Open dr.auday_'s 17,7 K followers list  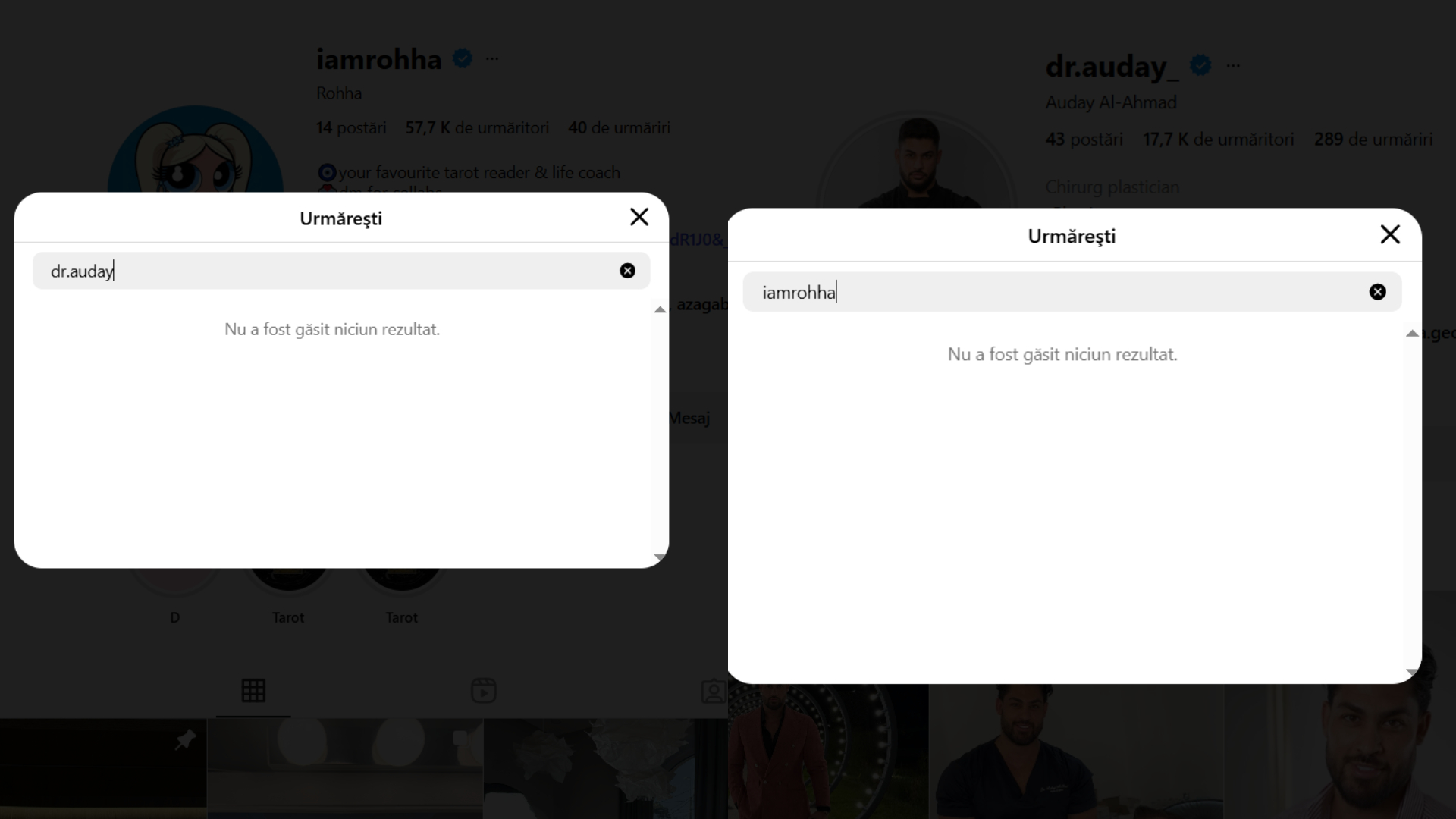tap(1218, 140)
